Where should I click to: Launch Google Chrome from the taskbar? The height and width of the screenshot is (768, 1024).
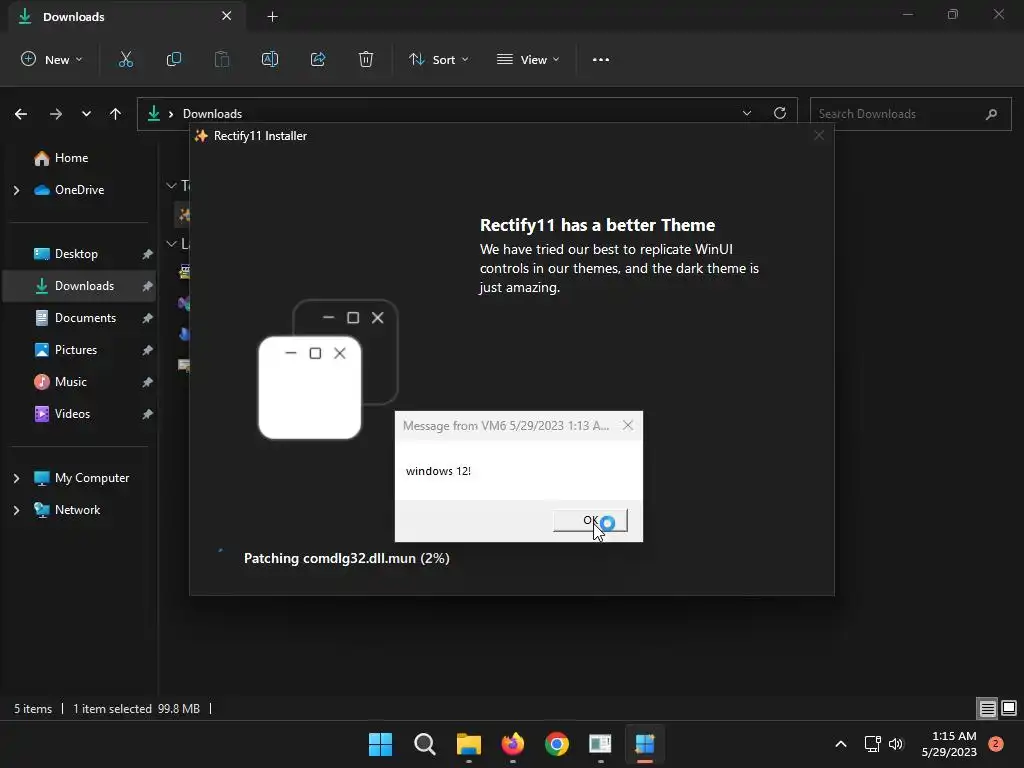coord(557,744)
